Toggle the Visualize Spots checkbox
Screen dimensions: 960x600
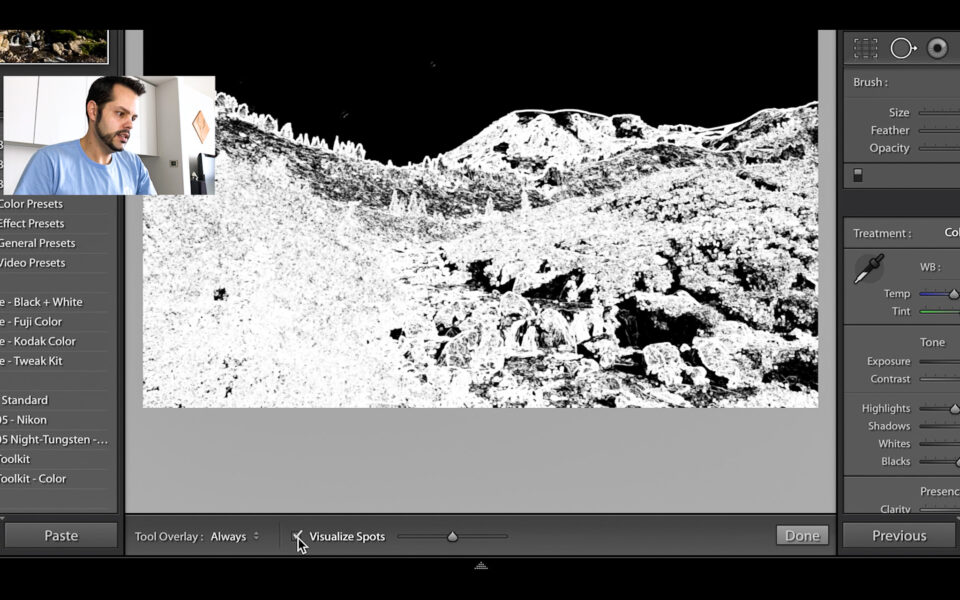(x=297, y=536)
